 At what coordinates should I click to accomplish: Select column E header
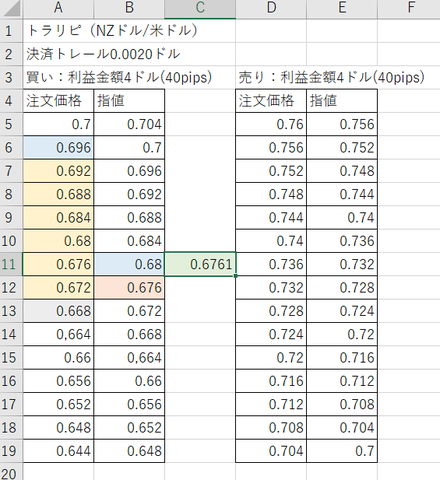coord(342,9)
